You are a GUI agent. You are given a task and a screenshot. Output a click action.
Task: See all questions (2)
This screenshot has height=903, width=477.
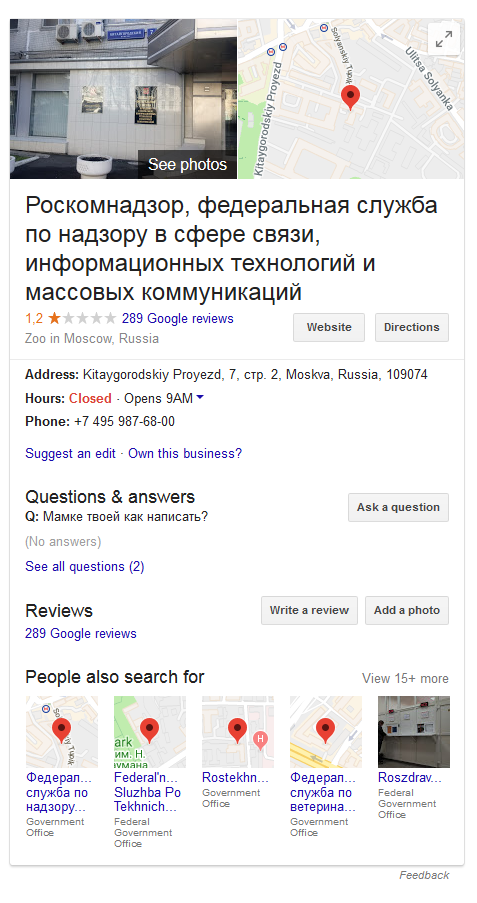(x=85, y=567)
